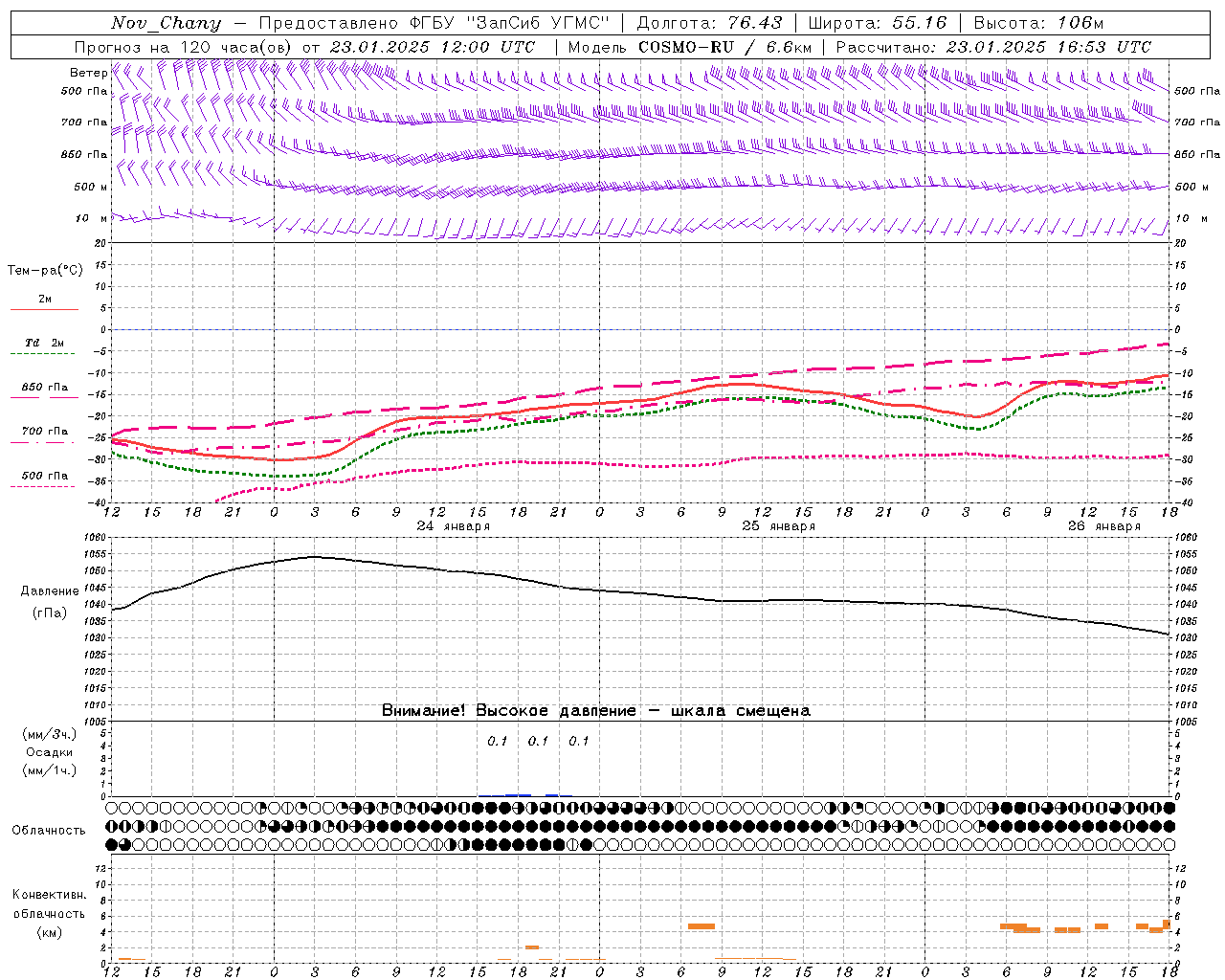Click the orange convective bar on 25 января morning
Screen dimensions: 1225x980
click(702, 926)
